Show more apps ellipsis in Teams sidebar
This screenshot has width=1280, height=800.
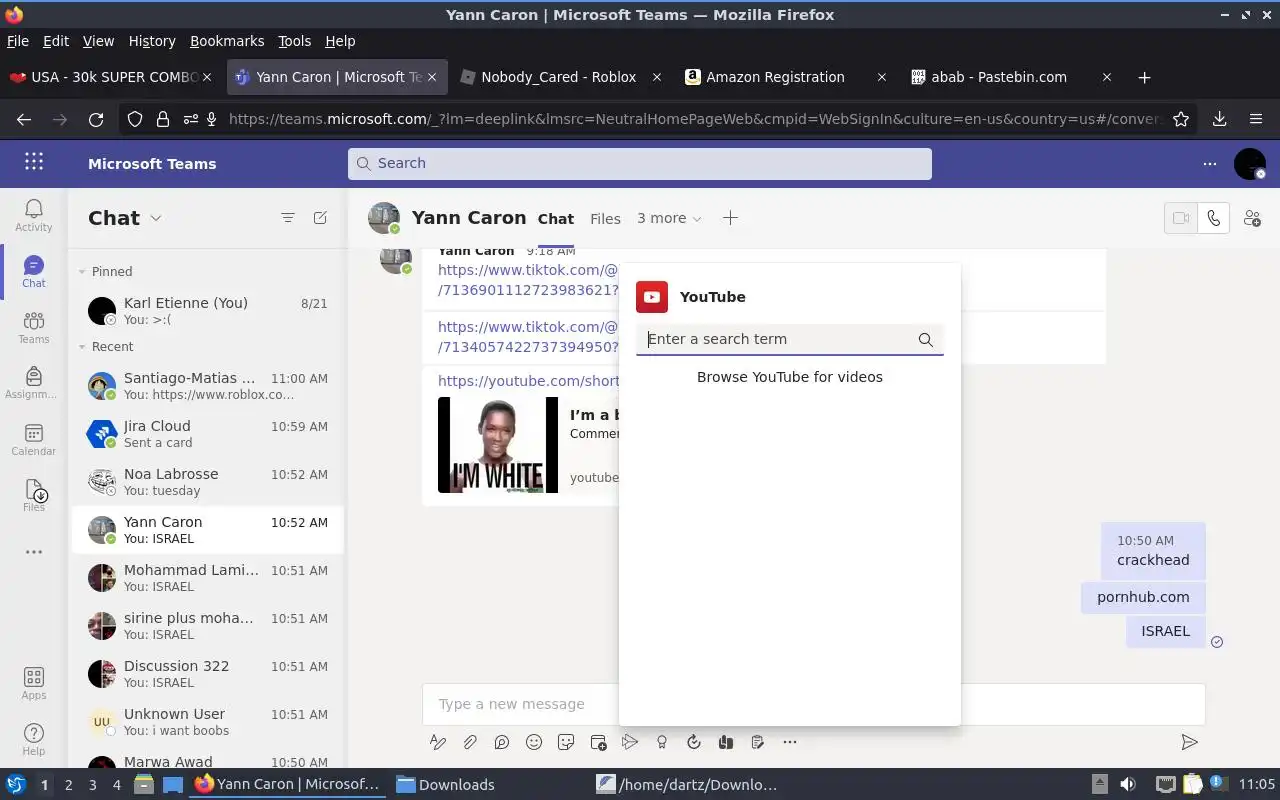coord(33,552)
